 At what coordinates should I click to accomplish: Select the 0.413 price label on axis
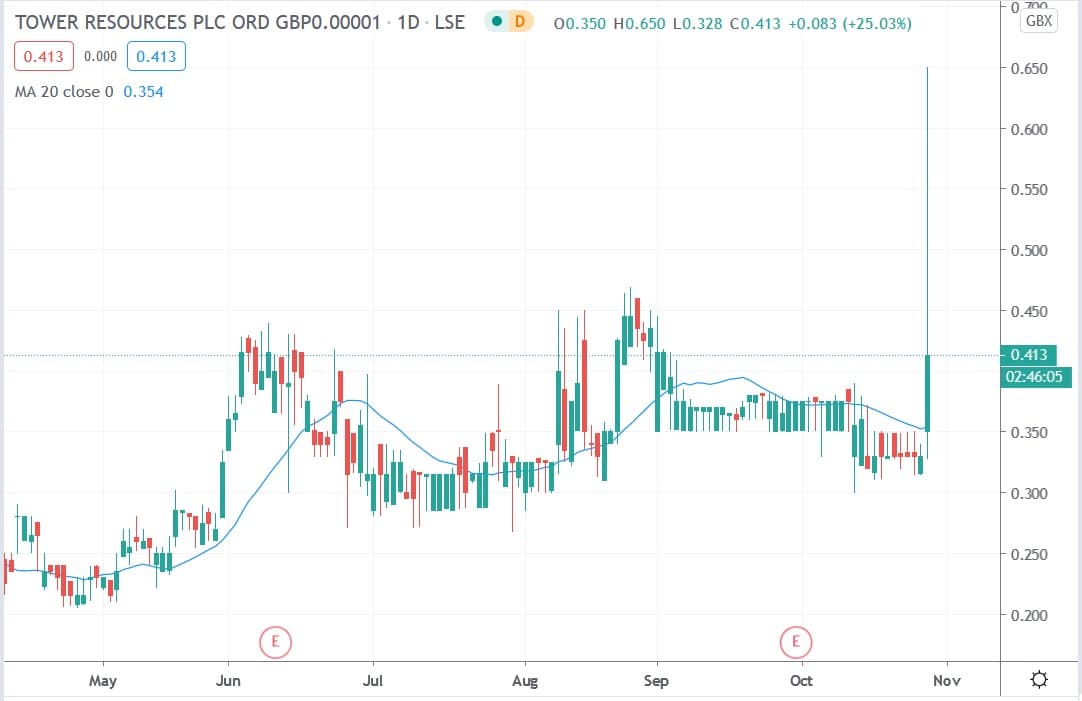(1031, 355)
